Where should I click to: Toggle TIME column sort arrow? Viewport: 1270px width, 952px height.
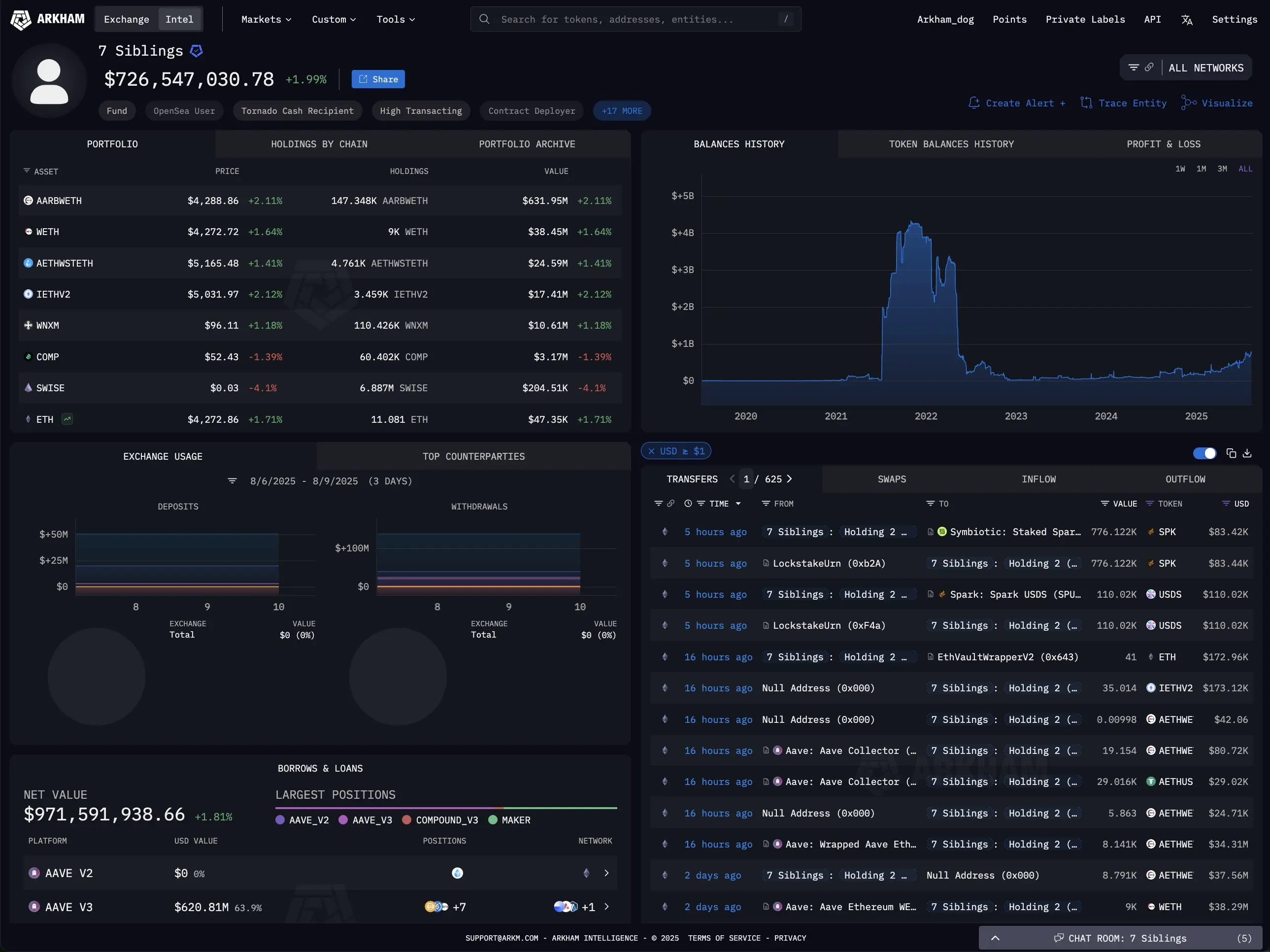click(x=738, y=504)
